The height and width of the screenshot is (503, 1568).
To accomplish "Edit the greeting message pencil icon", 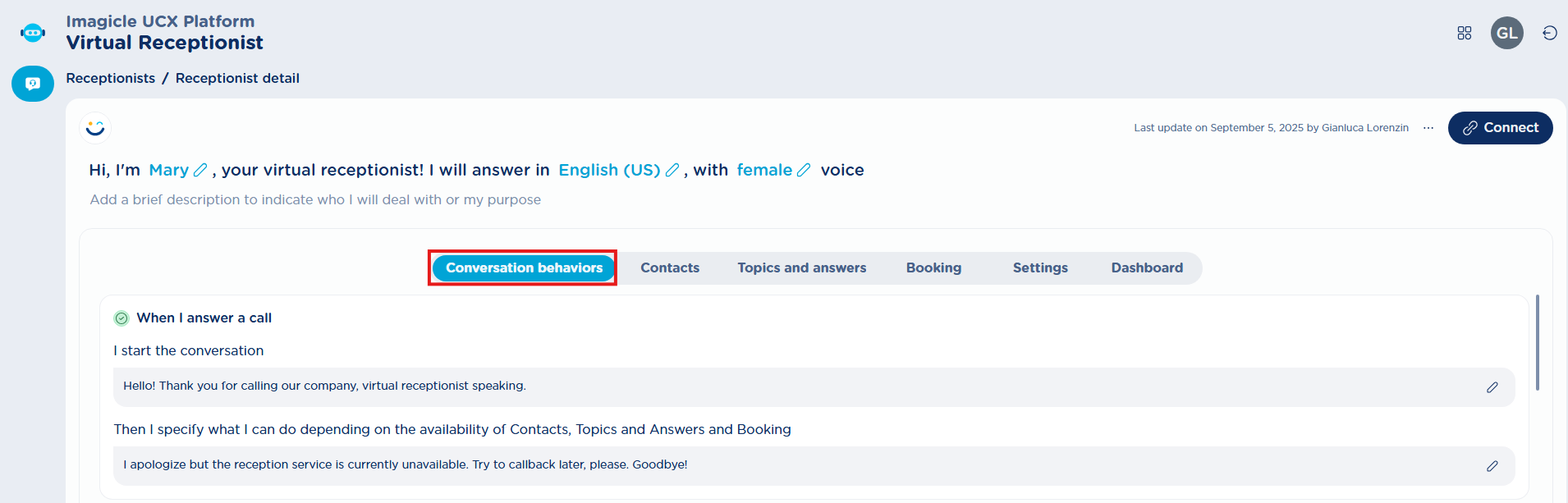I will click(x=1492, y=387).
